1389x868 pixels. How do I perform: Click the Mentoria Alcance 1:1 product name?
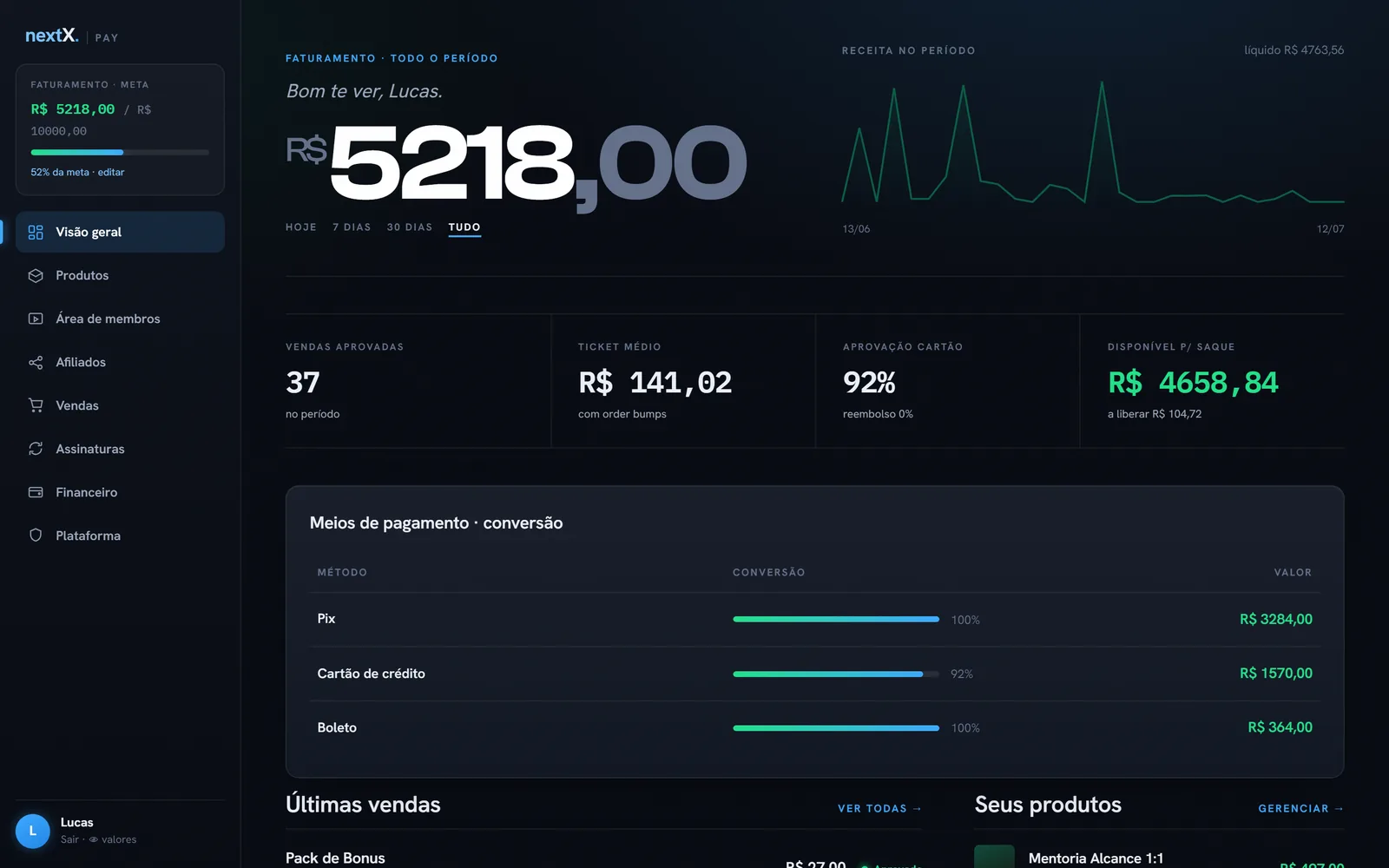pos(1096,858)
